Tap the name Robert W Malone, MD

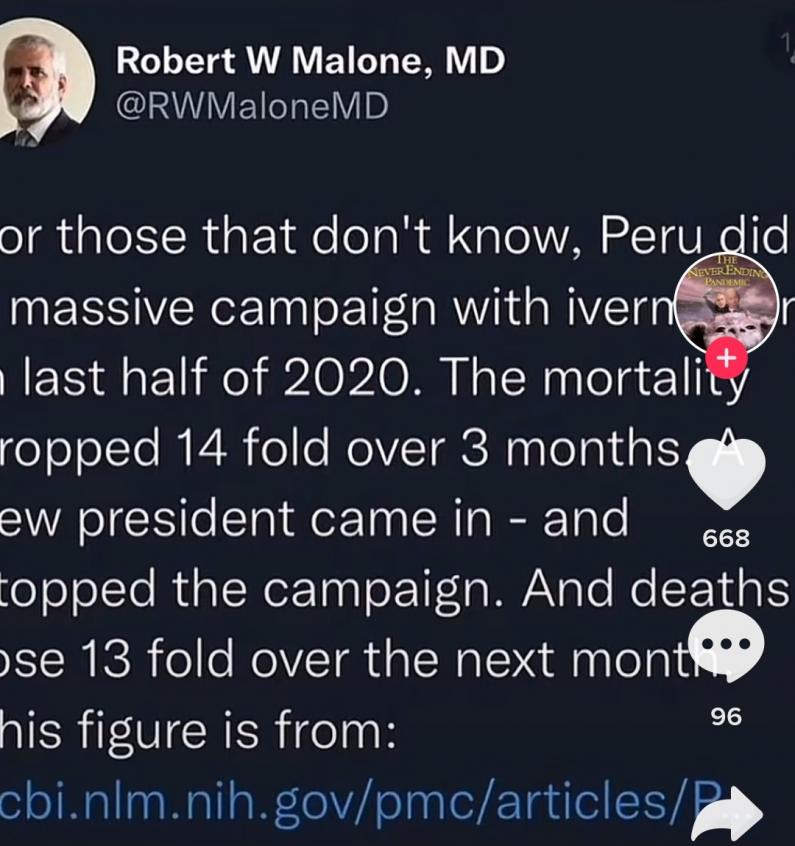point(310,61)
